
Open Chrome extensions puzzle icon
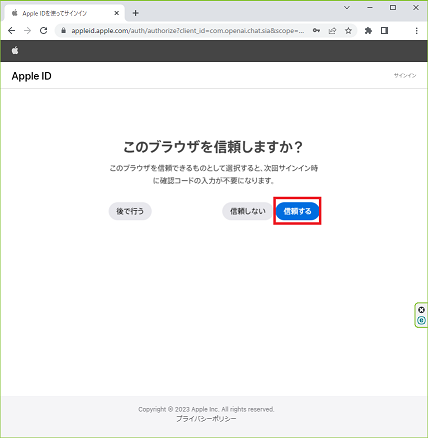(x=368, y=31)
